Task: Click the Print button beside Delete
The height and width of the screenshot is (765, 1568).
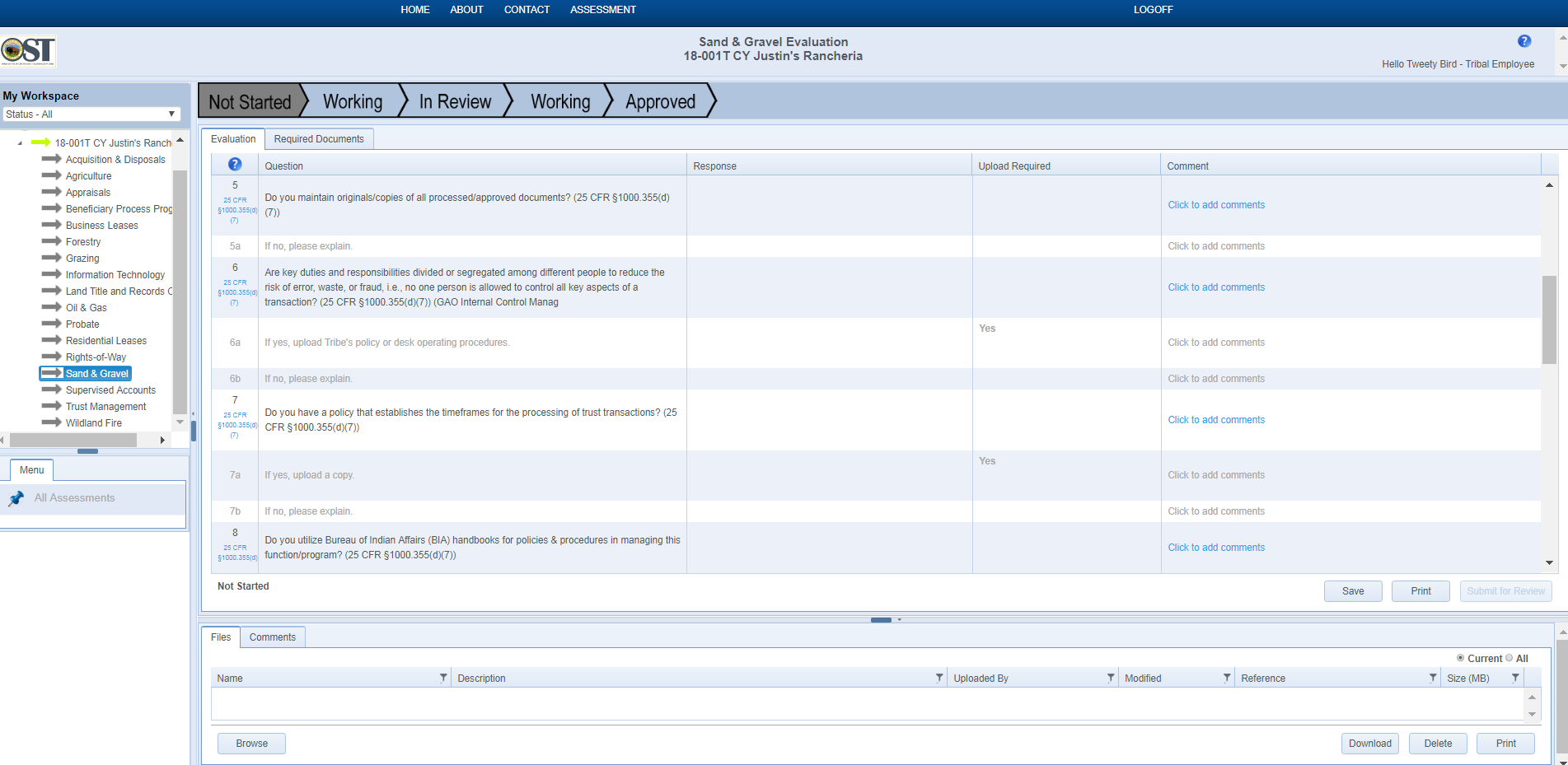Action: click(1505, 744)
